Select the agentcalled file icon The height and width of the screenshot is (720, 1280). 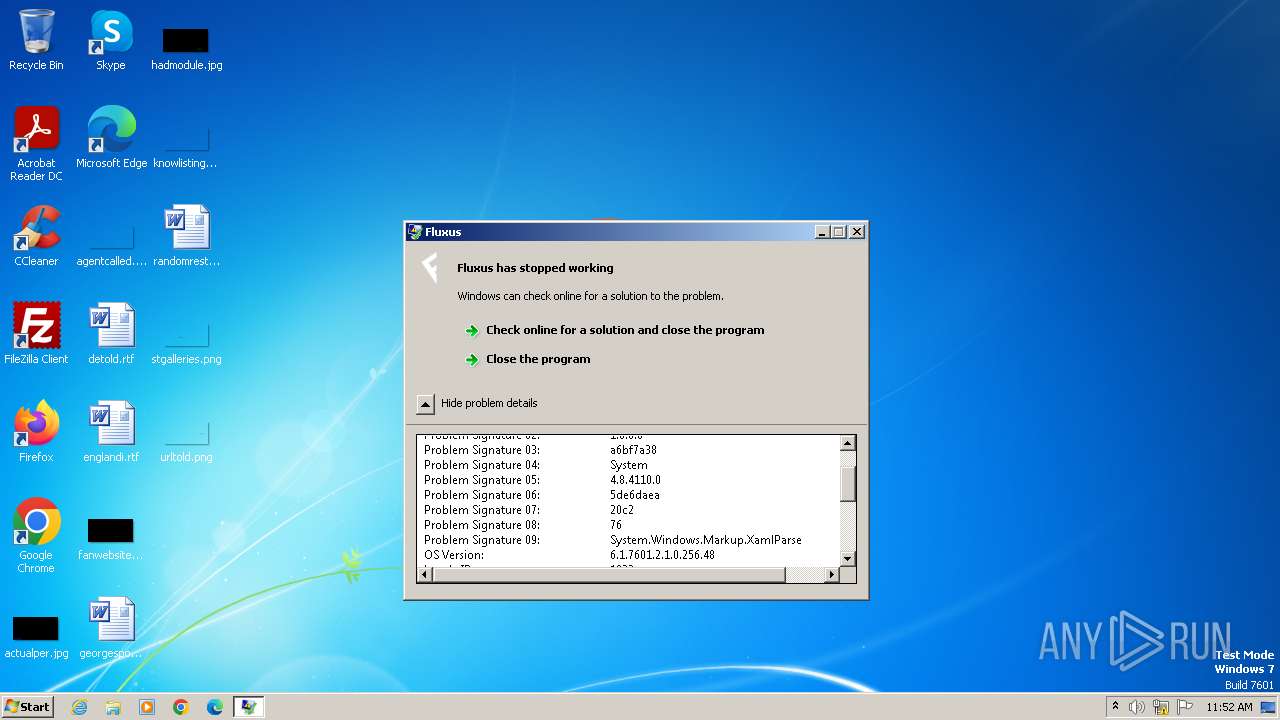111,246
